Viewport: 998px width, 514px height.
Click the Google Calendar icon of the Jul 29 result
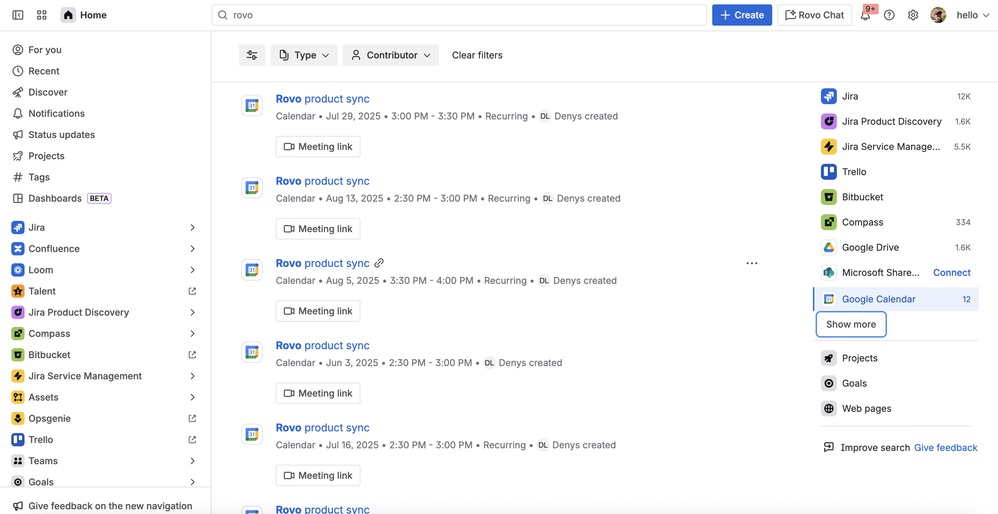pyautogui.click(x=252, y=106)
